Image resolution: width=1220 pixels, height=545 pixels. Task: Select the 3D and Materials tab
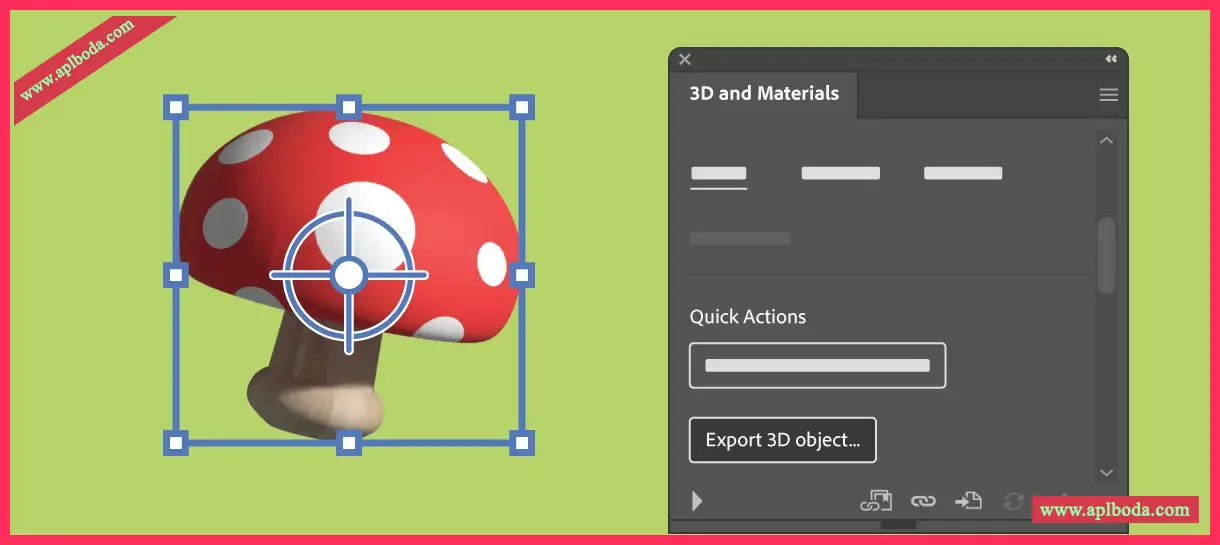tap(764, 94)
